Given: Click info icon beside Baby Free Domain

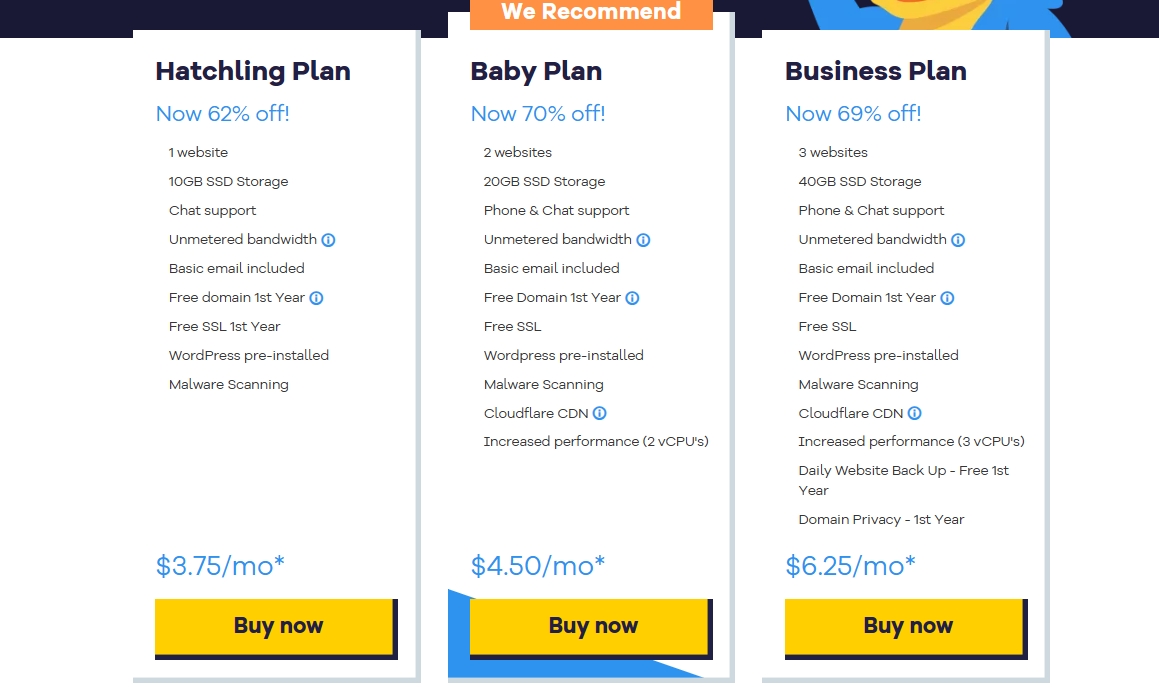Looking at the screenshot, I should [x=632, y=298].
